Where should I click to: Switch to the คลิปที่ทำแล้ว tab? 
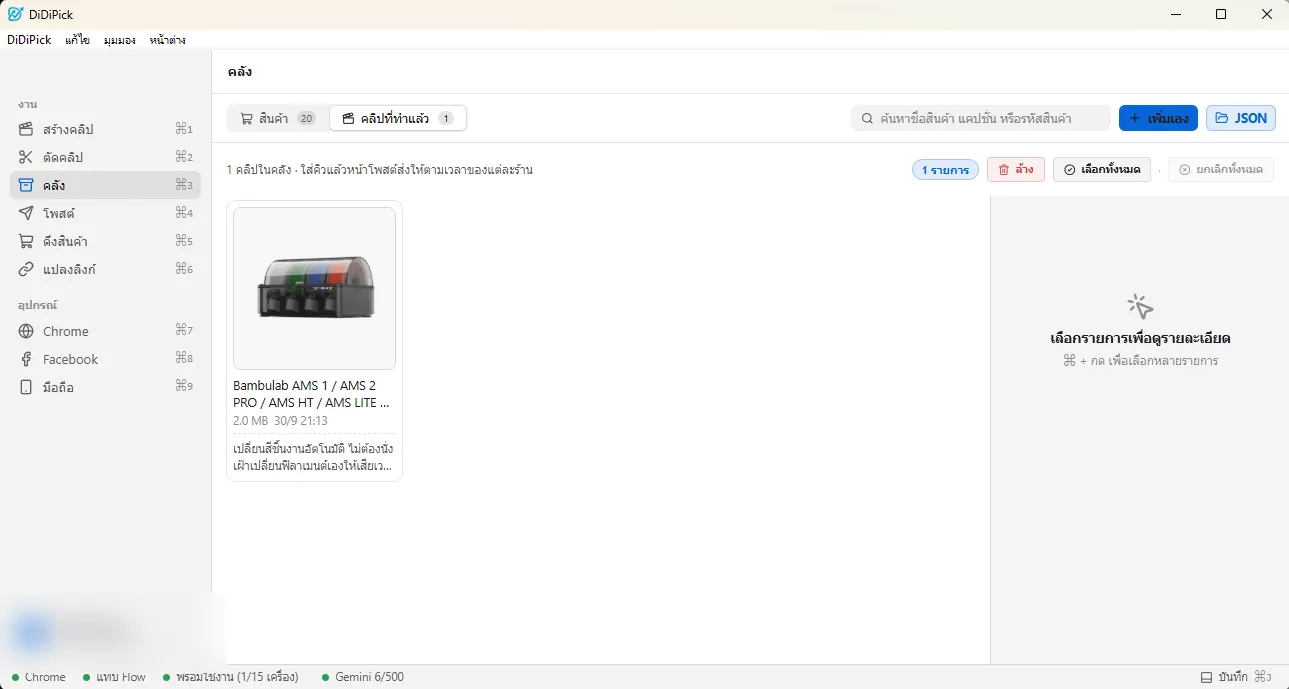(x=398, y=118)
